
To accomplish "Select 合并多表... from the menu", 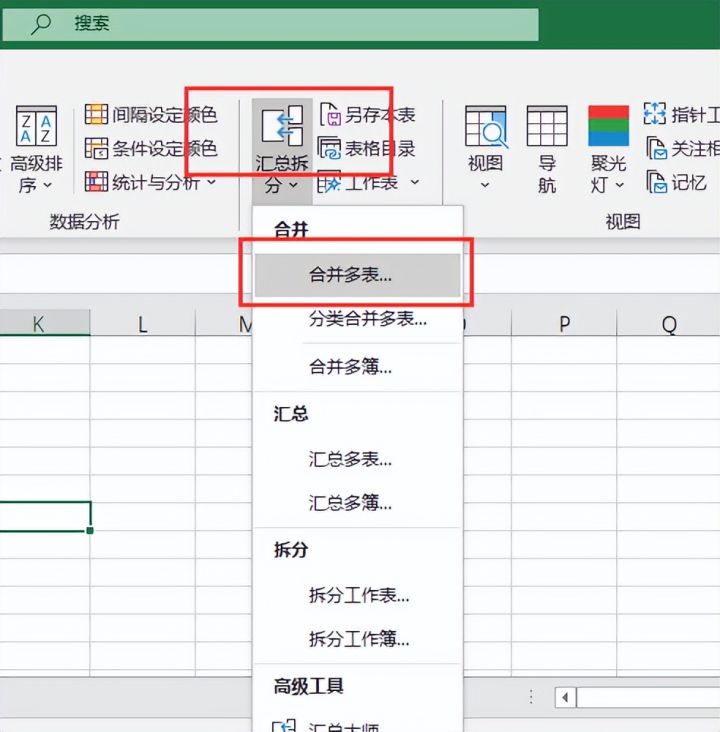I will point(358,275).
